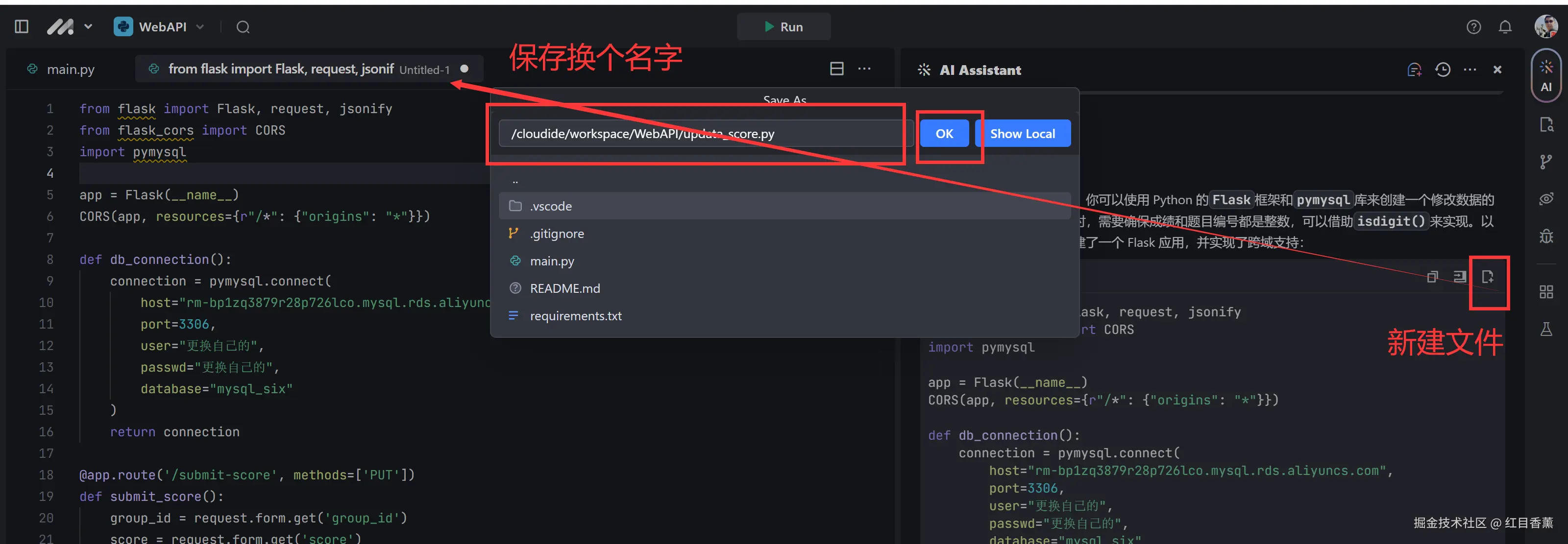Open AI Assistant chat history icon
This screenshot has height=544, width=1568.
(1442, 70)
